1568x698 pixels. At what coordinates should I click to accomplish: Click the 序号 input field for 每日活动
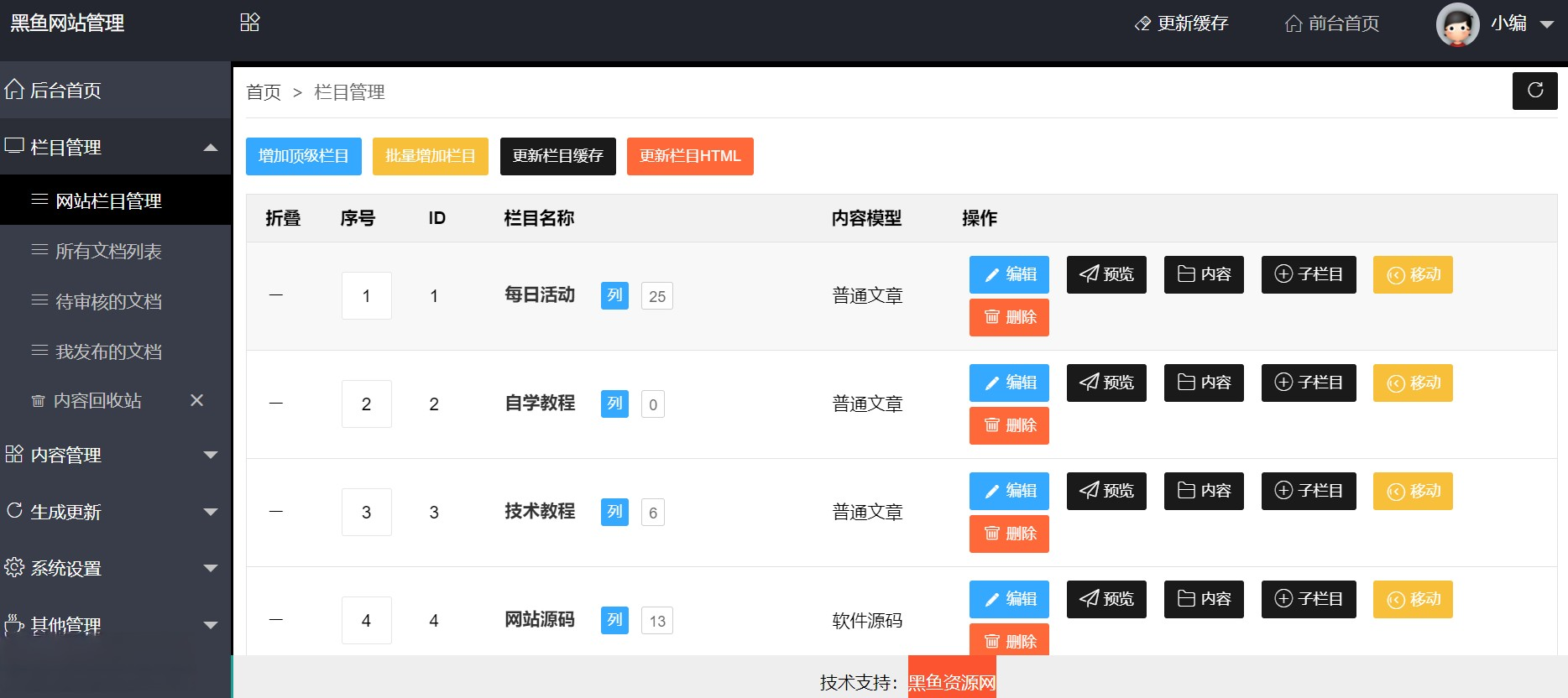pos(366,295)
